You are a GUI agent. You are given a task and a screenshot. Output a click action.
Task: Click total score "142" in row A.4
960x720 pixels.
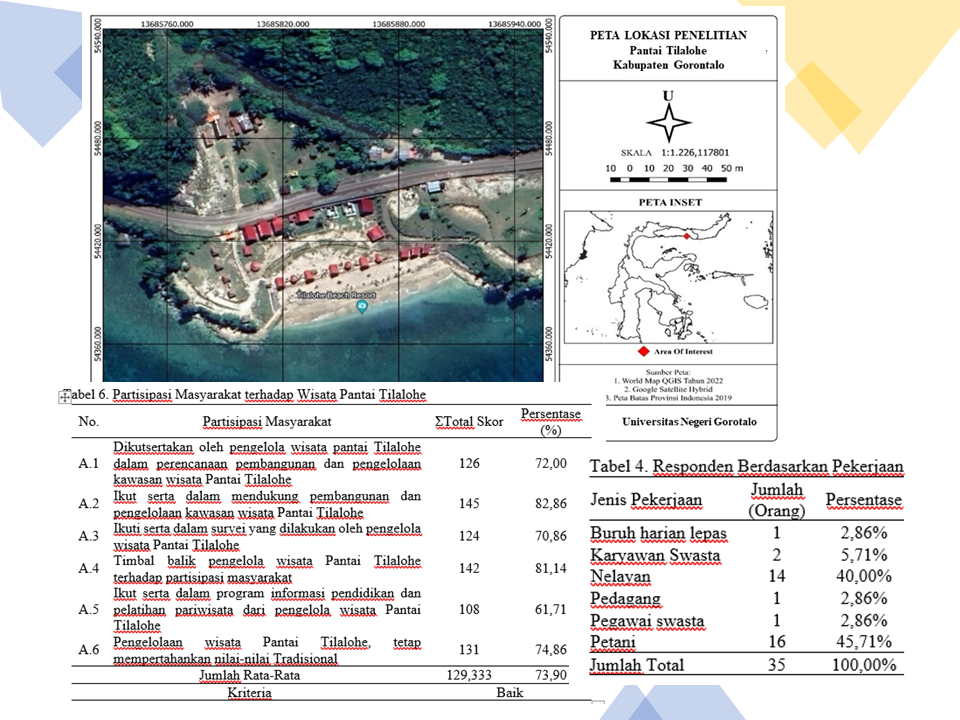coord(469,568)
